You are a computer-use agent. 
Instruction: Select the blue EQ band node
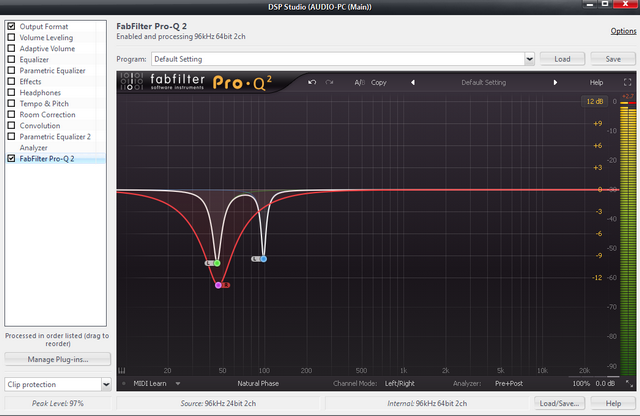(264, 259)
